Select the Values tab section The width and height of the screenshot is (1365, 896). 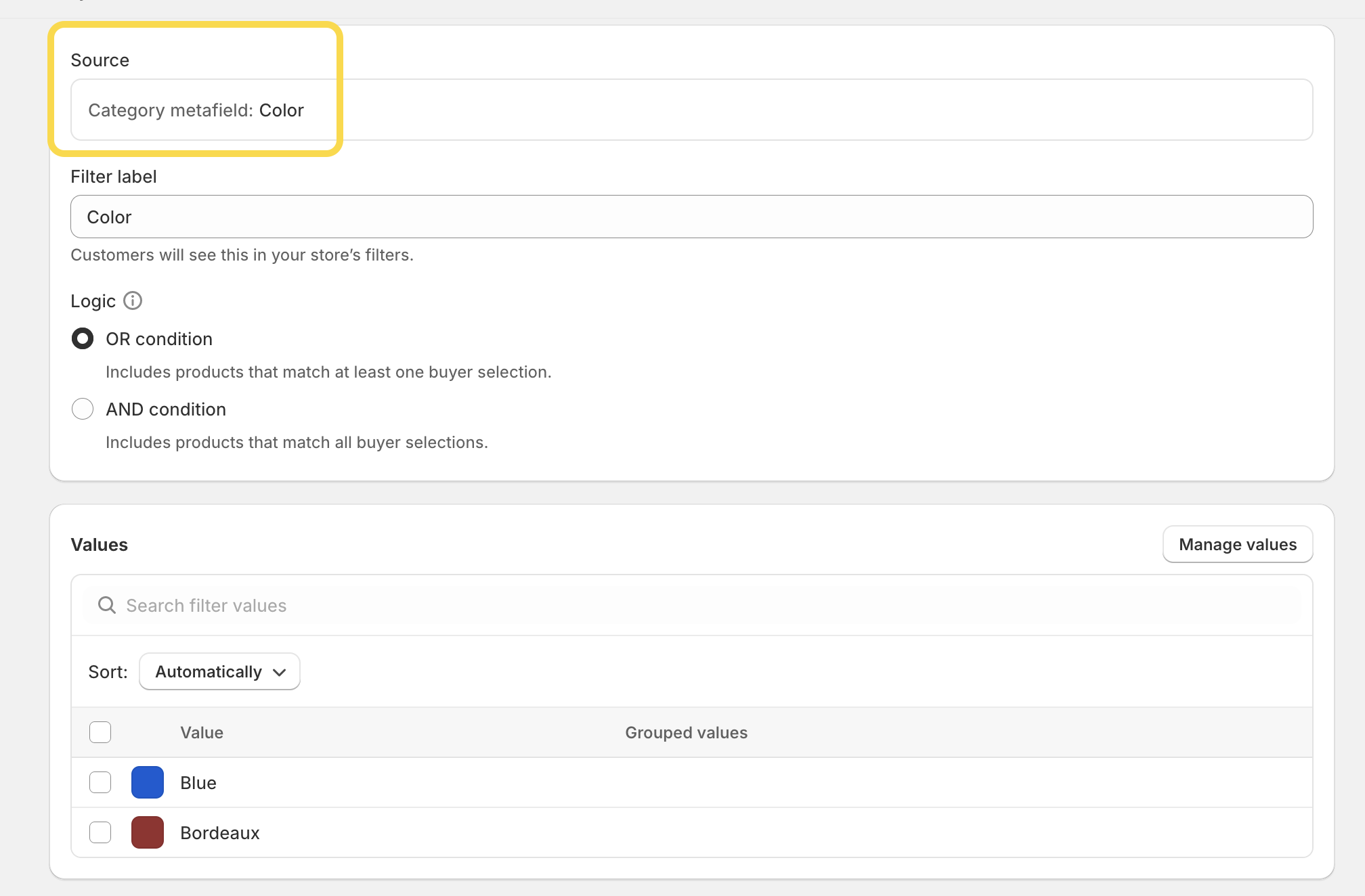click(x=99, y=544)
